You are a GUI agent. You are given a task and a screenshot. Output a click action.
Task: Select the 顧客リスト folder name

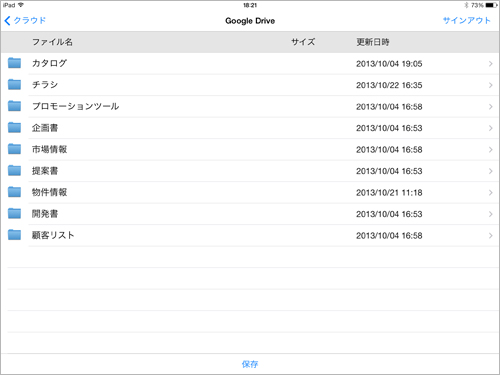(x=53, y=235)
